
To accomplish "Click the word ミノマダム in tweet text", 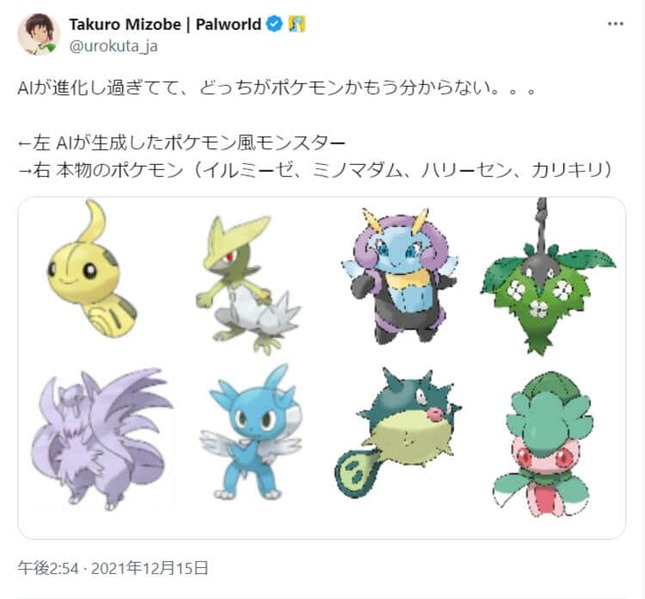I will click(x=356, y=170).
